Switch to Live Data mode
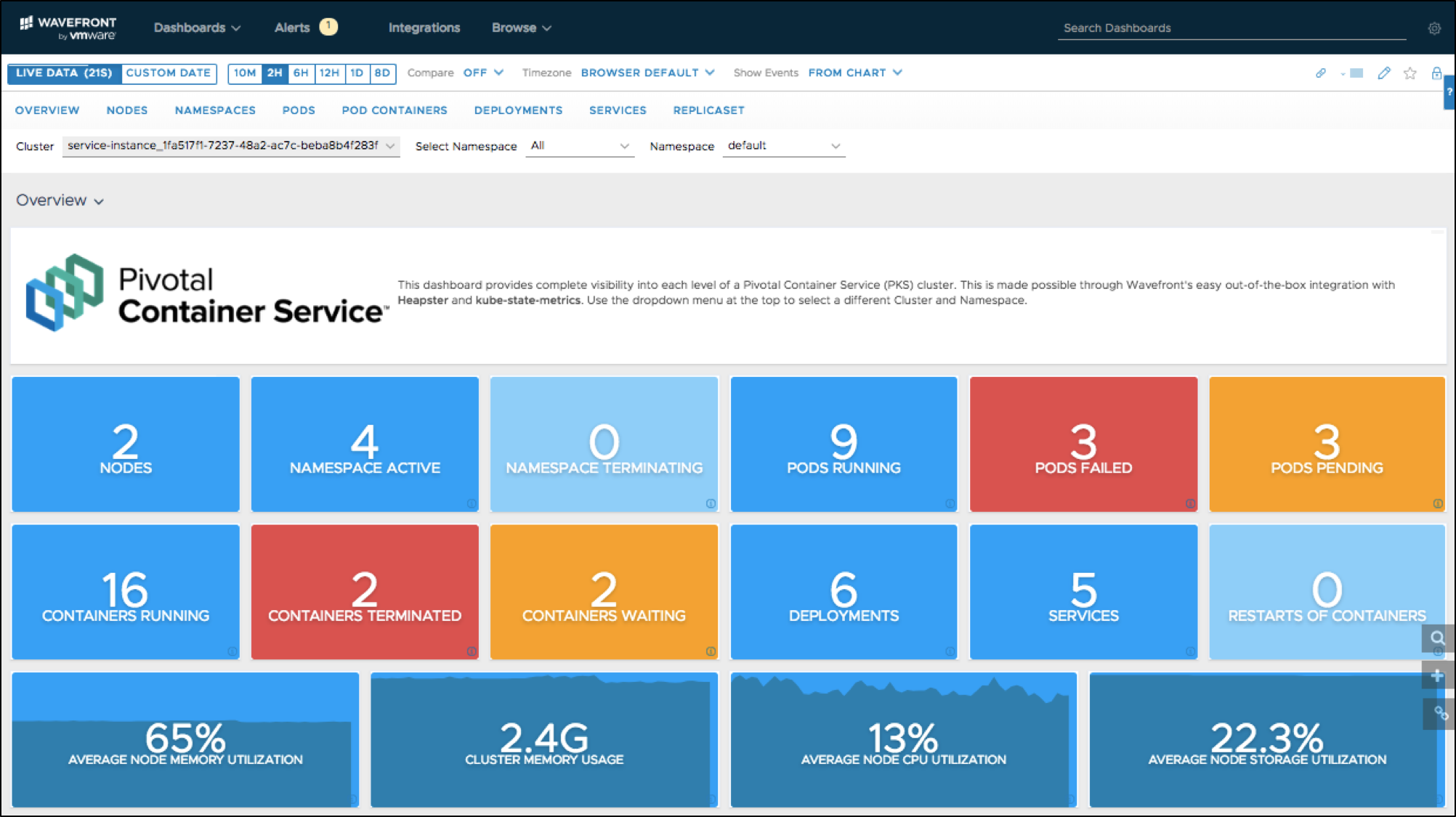Screen dimensions: 1456x817 64,73
